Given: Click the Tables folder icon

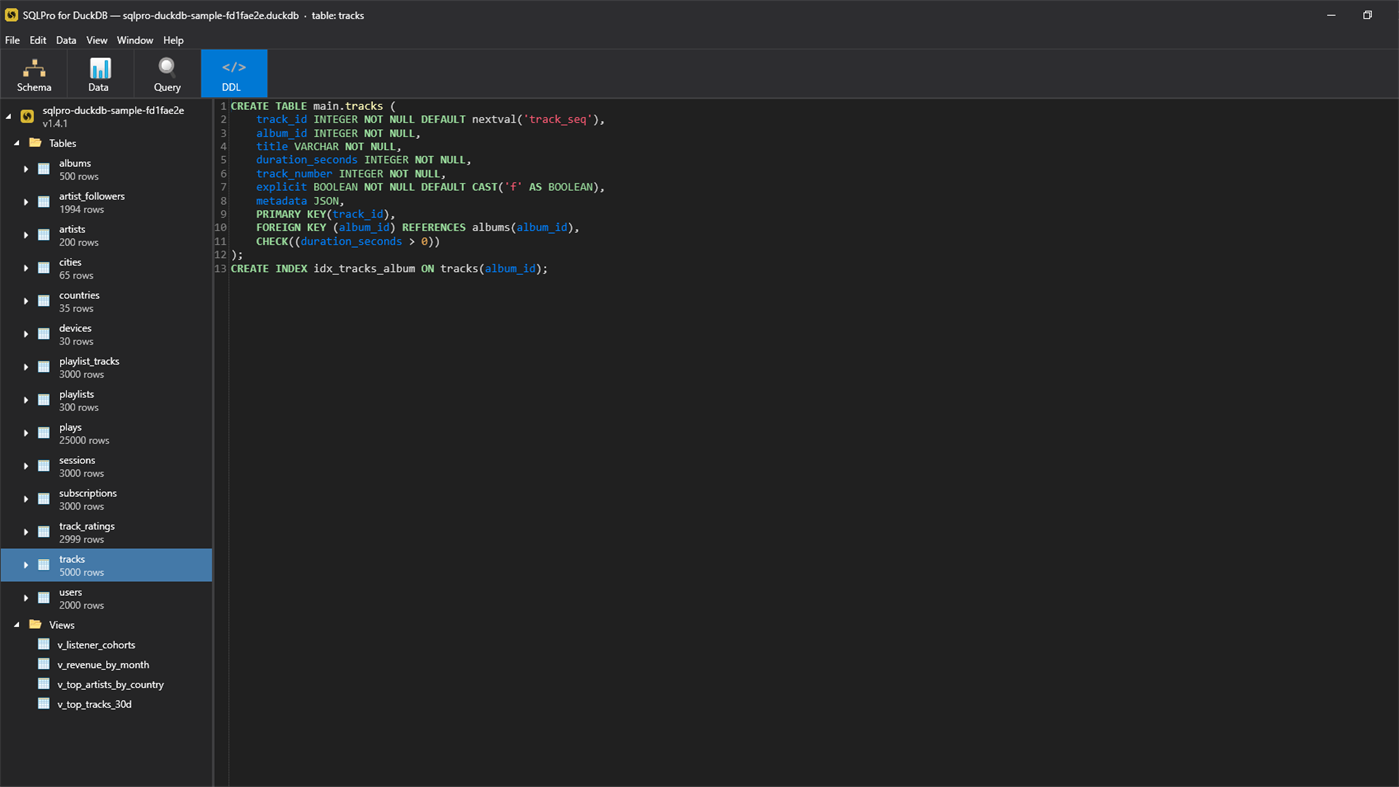Looking at the screenshot, I should (x=35, y=143).
